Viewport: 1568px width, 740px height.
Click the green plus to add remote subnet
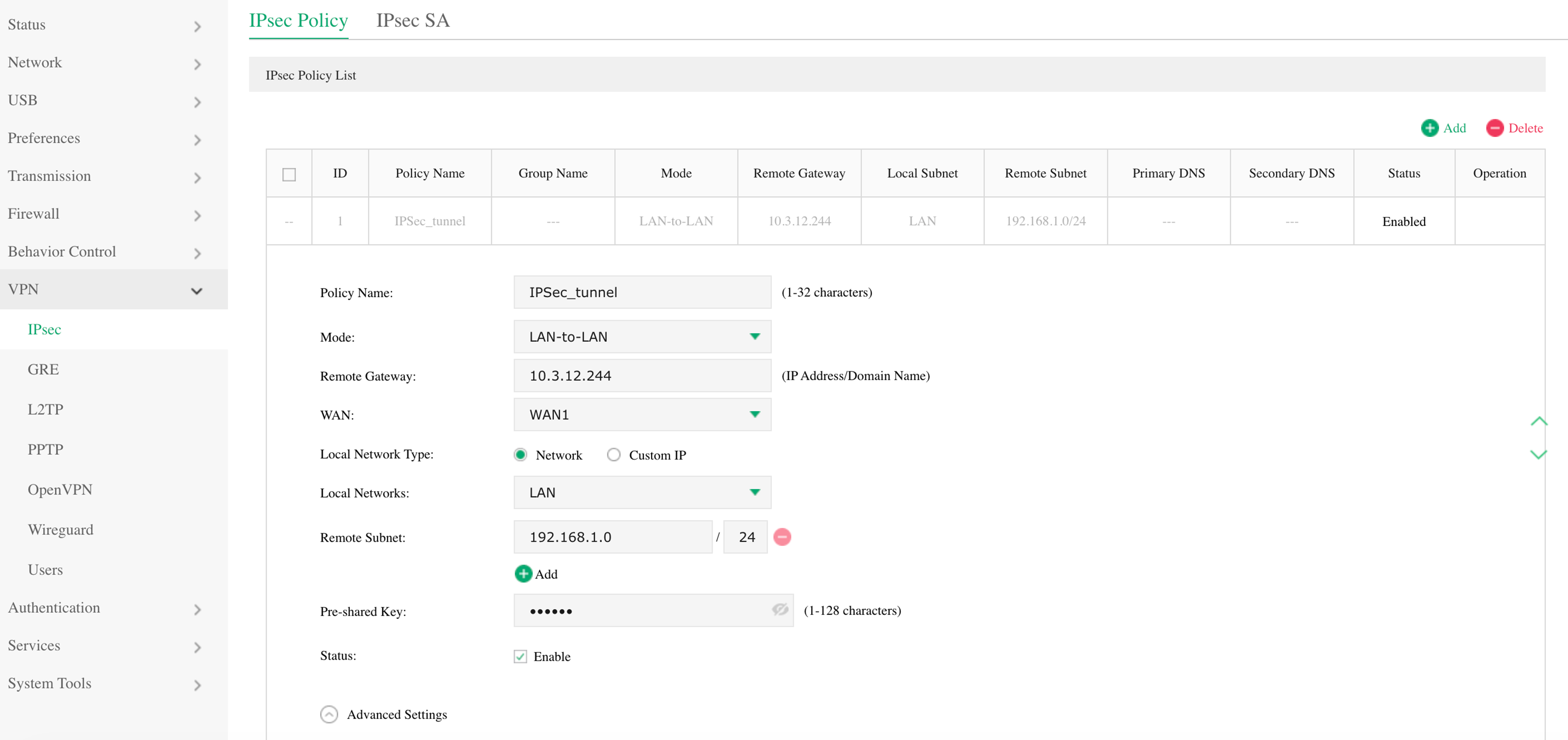click(523, 574)
